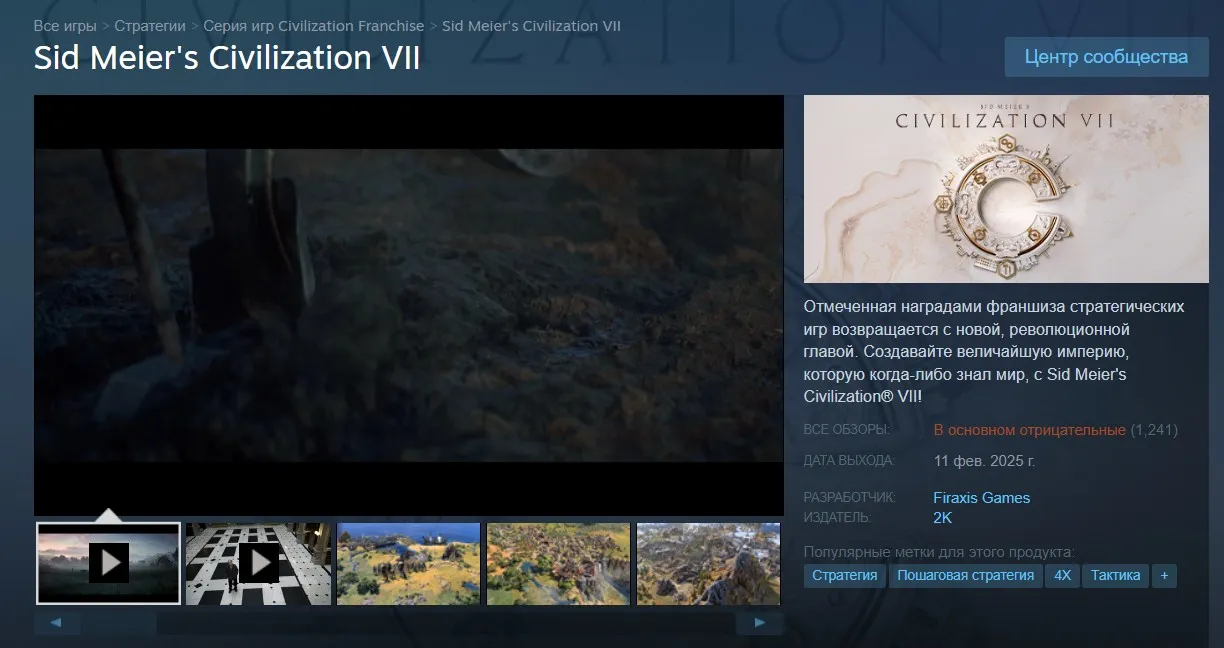Go to the Стратегии breadcrumb category

coord(150,26)
